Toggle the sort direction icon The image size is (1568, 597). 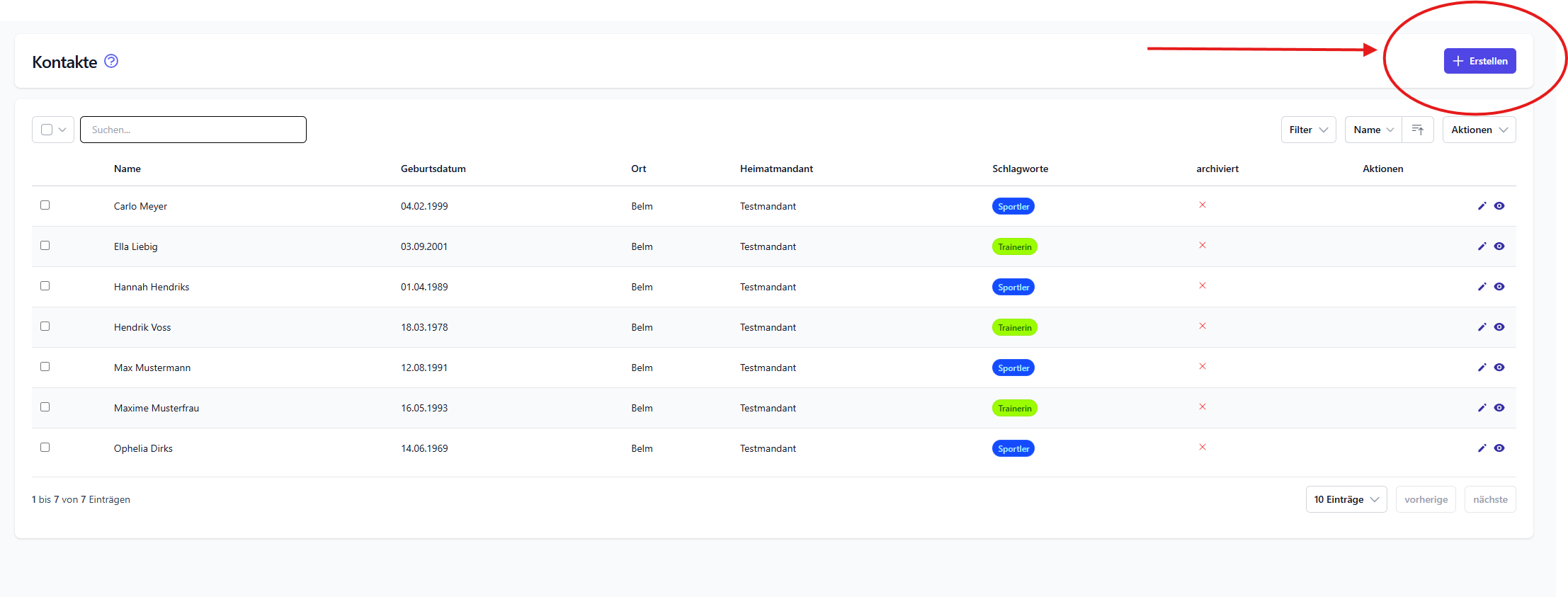point(1418,130)
